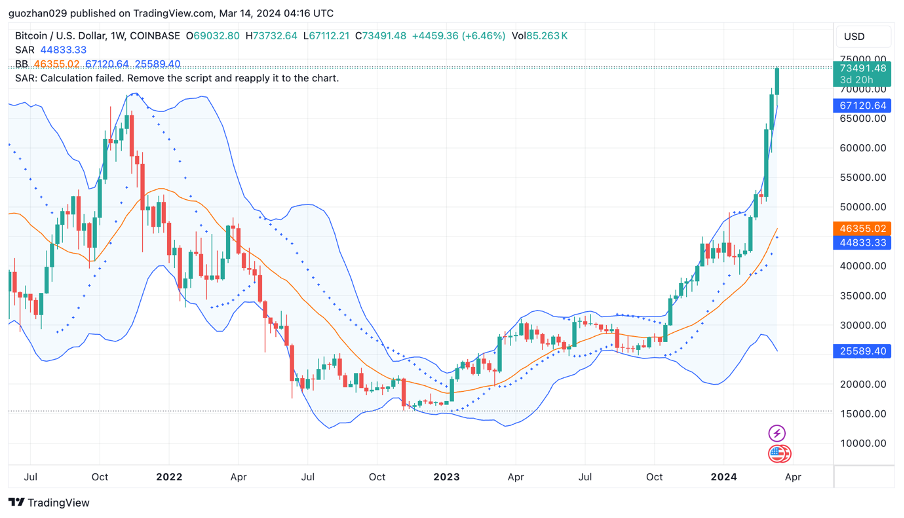Click the US flag economic event icon
904x518 pixels.
[x=777, y=454]
